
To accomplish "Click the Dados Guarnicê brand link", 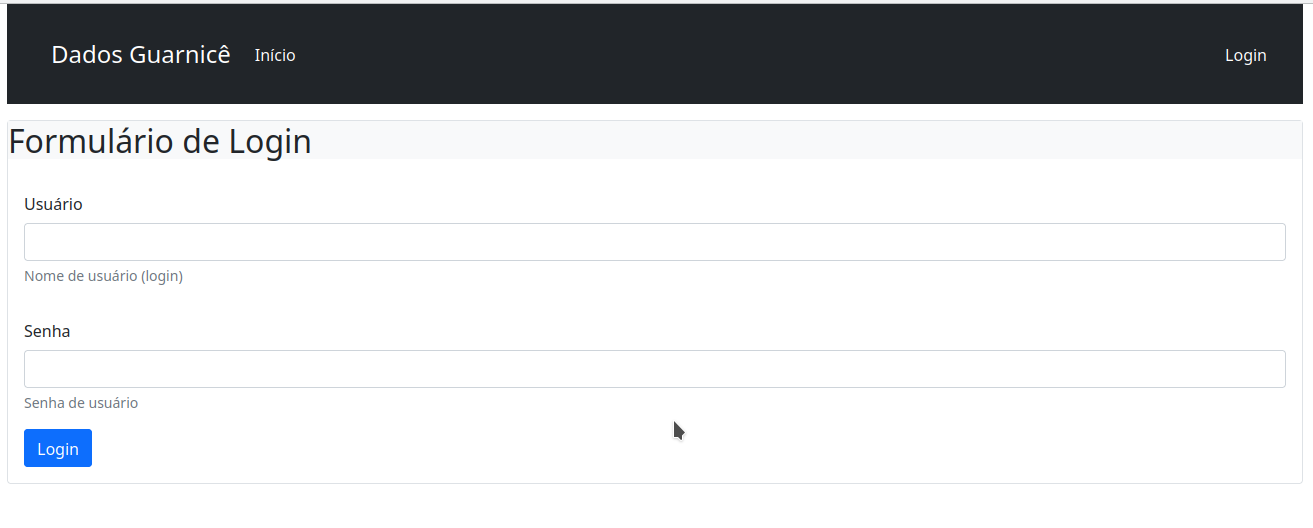I will click(x=140, y=55).
